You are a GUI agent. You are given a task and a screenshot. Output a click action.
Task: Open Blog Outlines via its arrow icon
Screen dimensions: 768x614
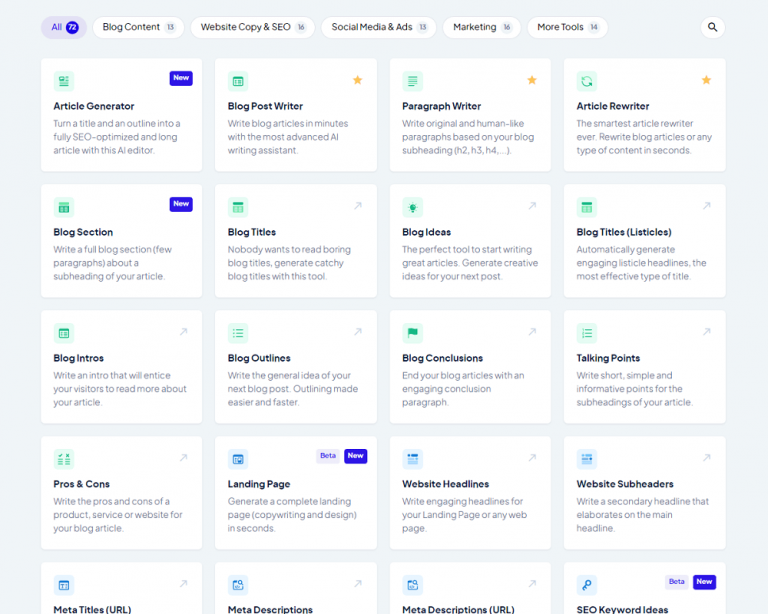pos(358,331)
